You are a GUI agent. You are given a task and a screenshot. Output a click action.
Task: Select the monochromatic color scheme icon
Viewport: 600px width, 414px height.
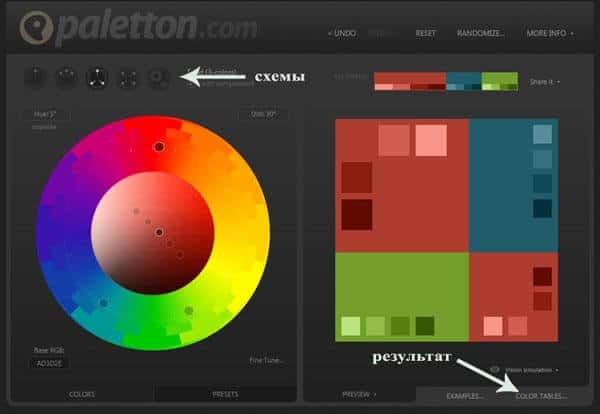pos(36,77)
